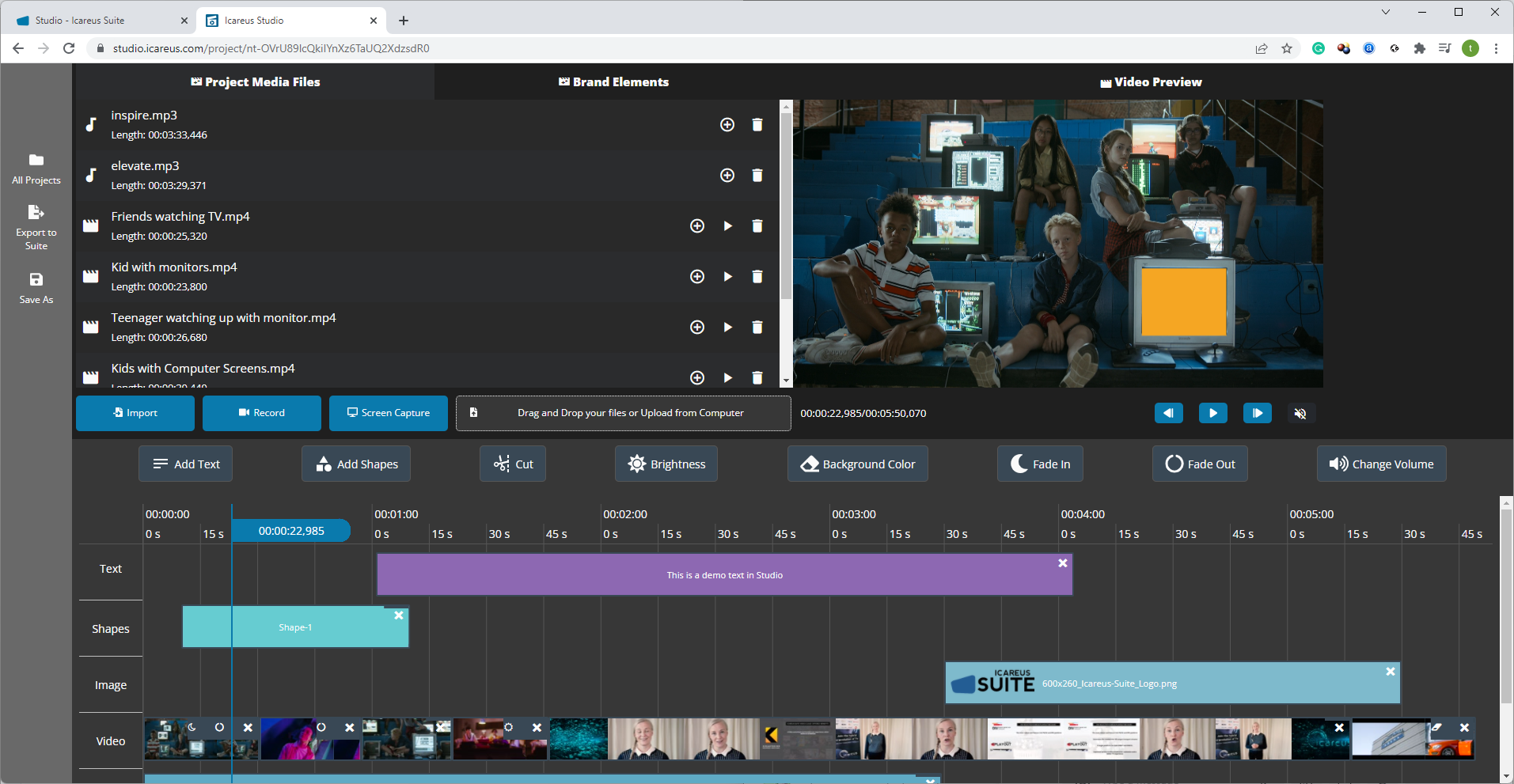This screenshot has height=784, width=1514.
Task: Add Kid with monitors.mp4 to timeline
Action: [x=696, y=277]
